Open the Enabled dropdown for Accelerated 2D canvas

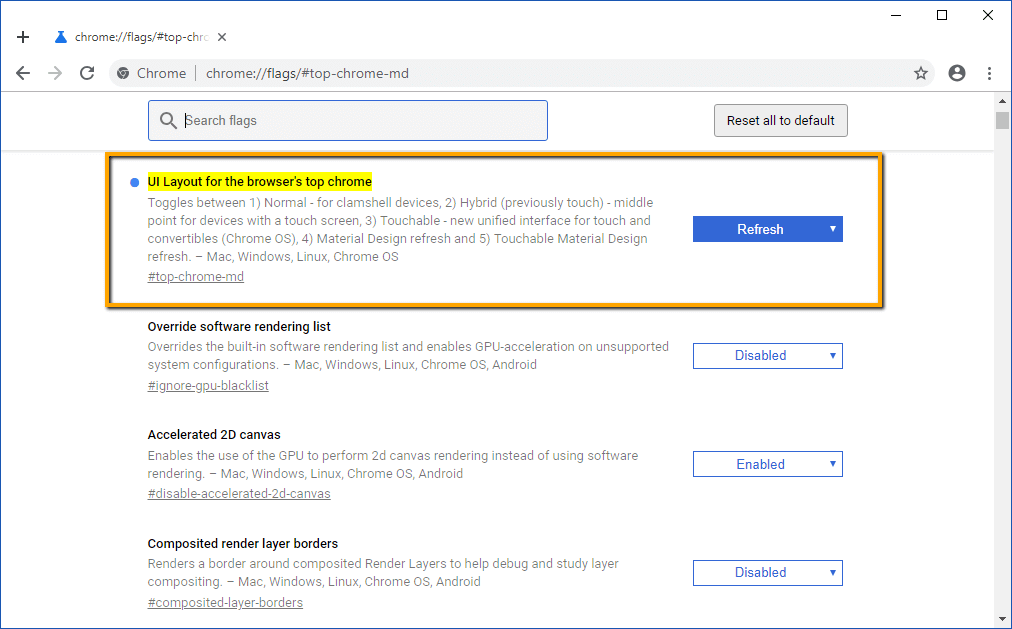[x=767, y=463]
